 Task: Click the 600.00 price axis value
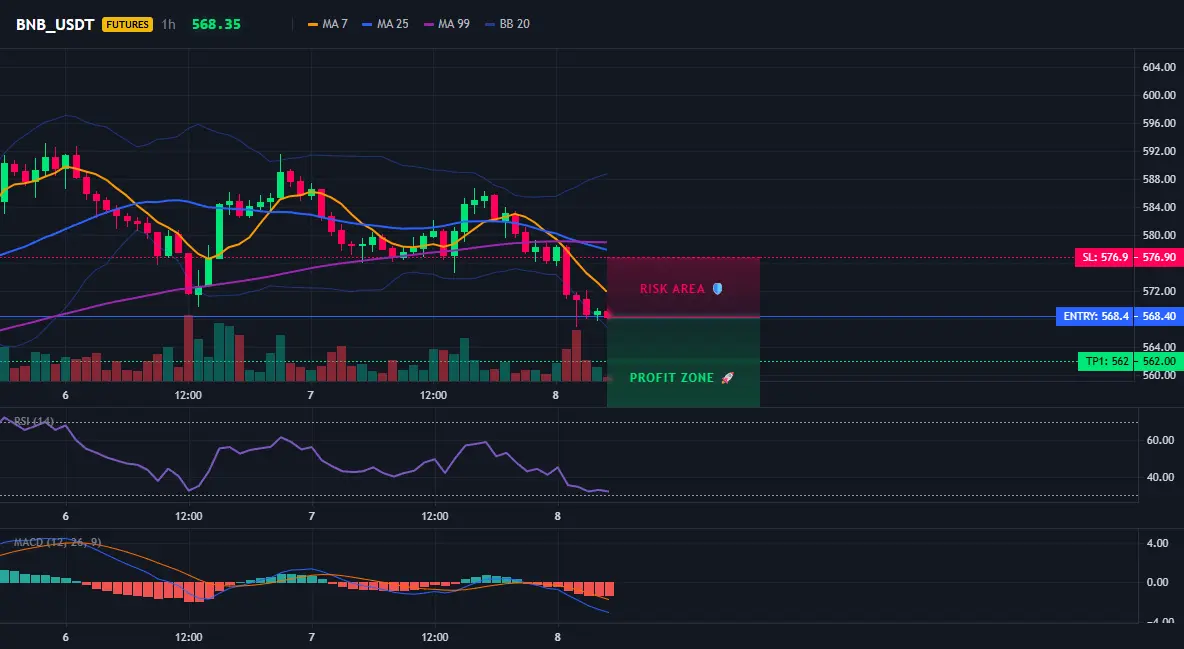click(x=1159, y=95)
